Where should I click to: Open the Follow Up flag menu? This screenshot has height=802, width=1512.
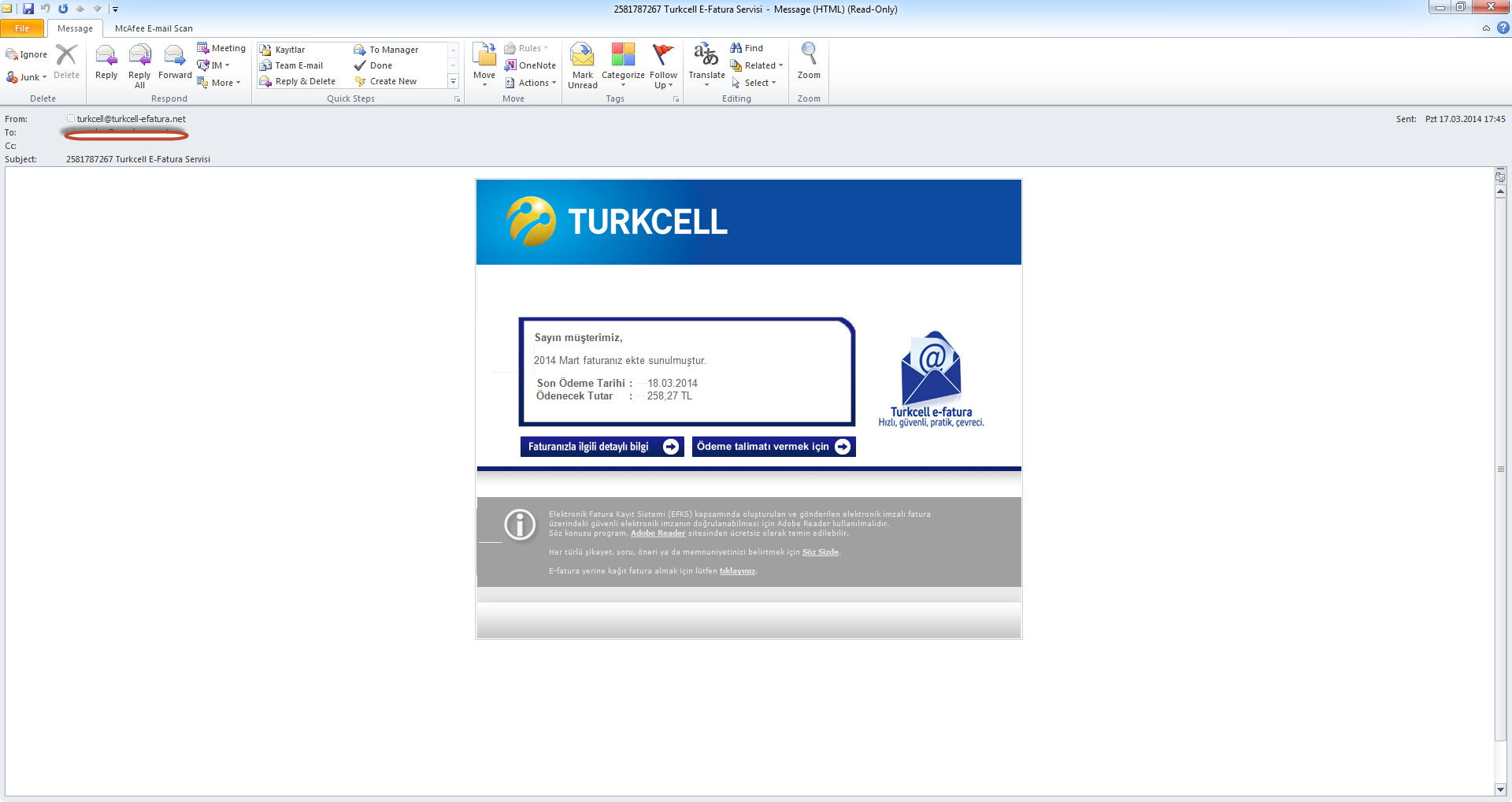(663, 66)
